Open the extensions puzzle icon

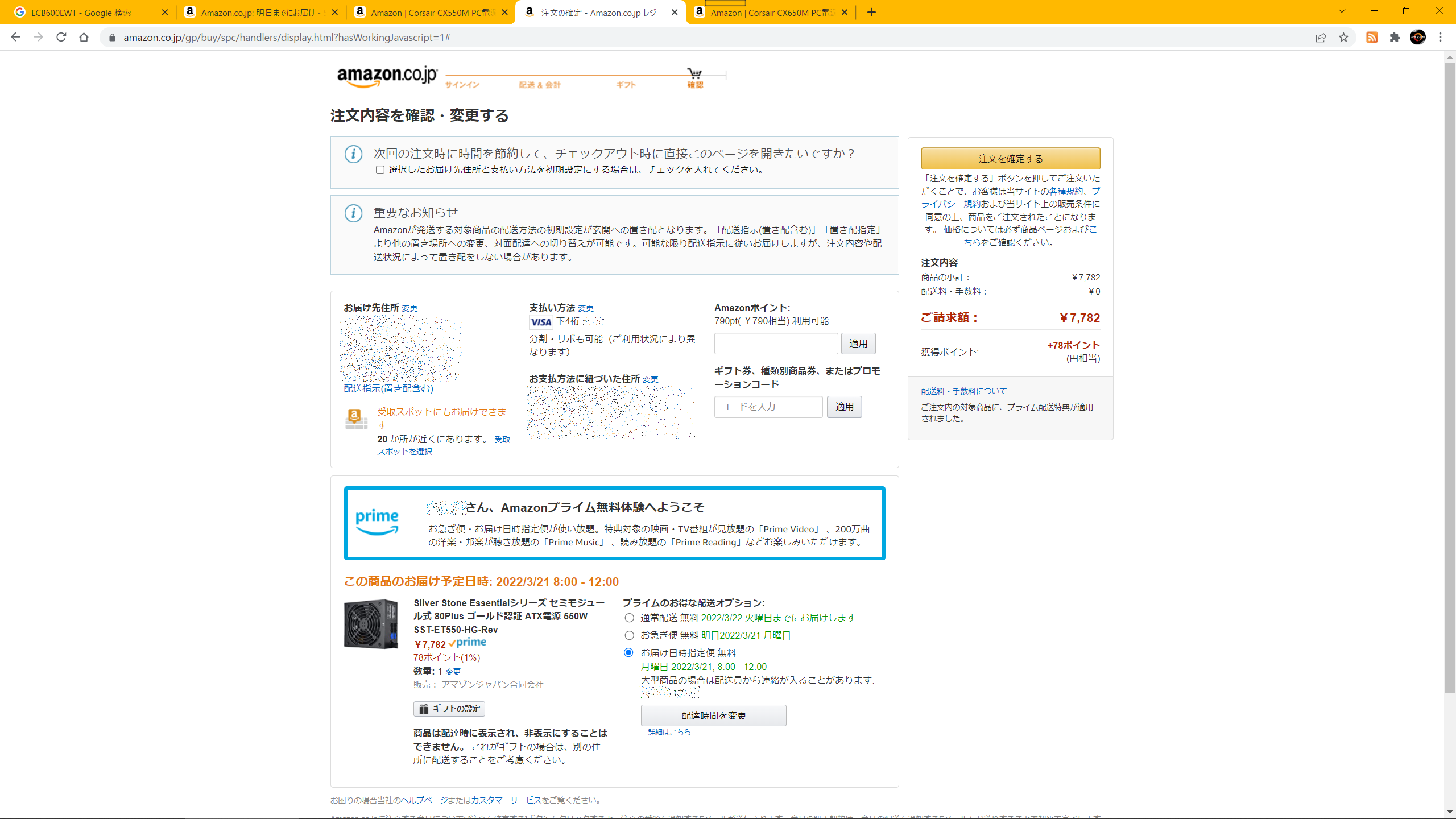coord(1395,38)
